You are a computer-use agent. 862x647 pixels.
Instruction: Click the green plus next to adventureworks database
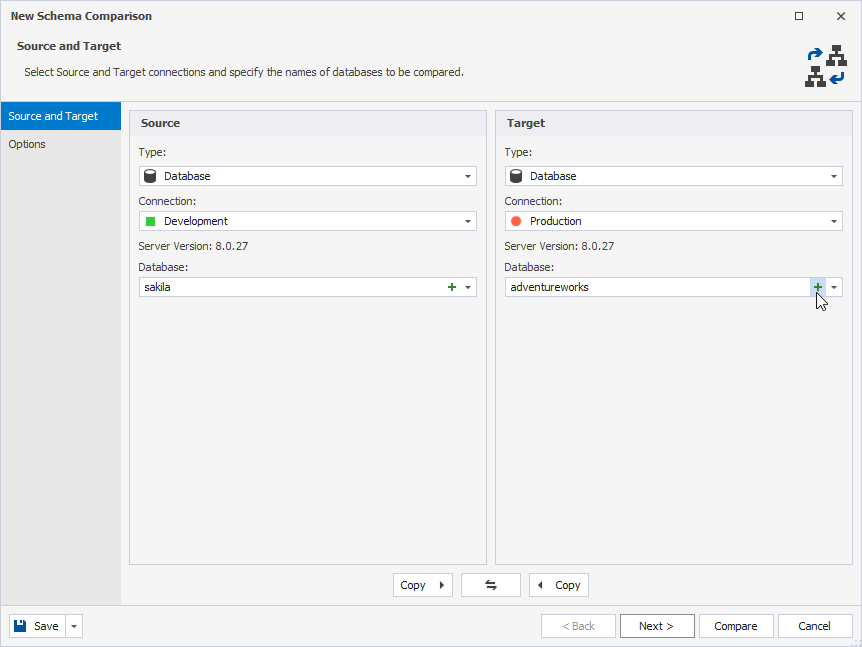[x=818, y=287]
